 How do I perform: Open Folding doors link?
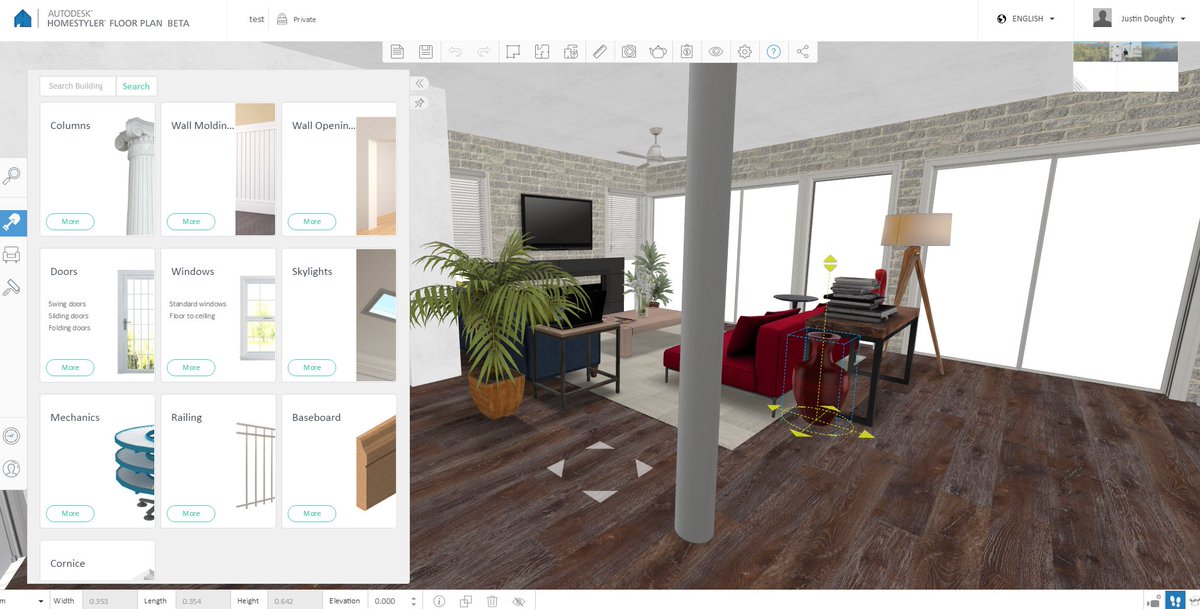pyautogui.click(x=69, y=328)
